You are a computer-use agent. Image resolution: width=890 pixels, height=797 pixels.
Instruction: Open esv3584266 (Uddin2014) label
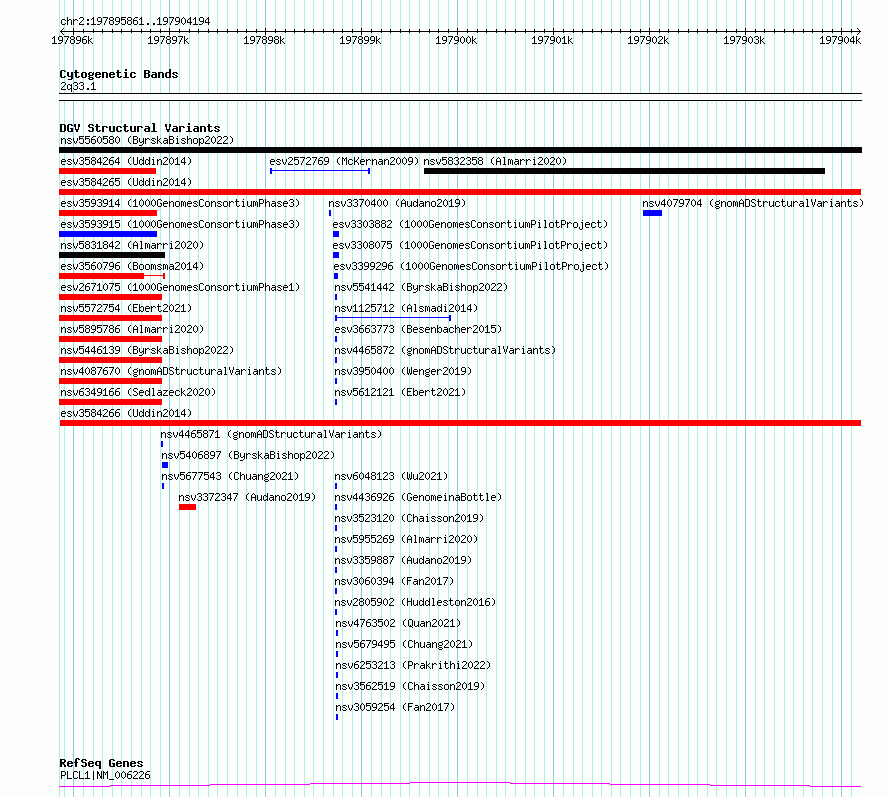click(126, 413)
